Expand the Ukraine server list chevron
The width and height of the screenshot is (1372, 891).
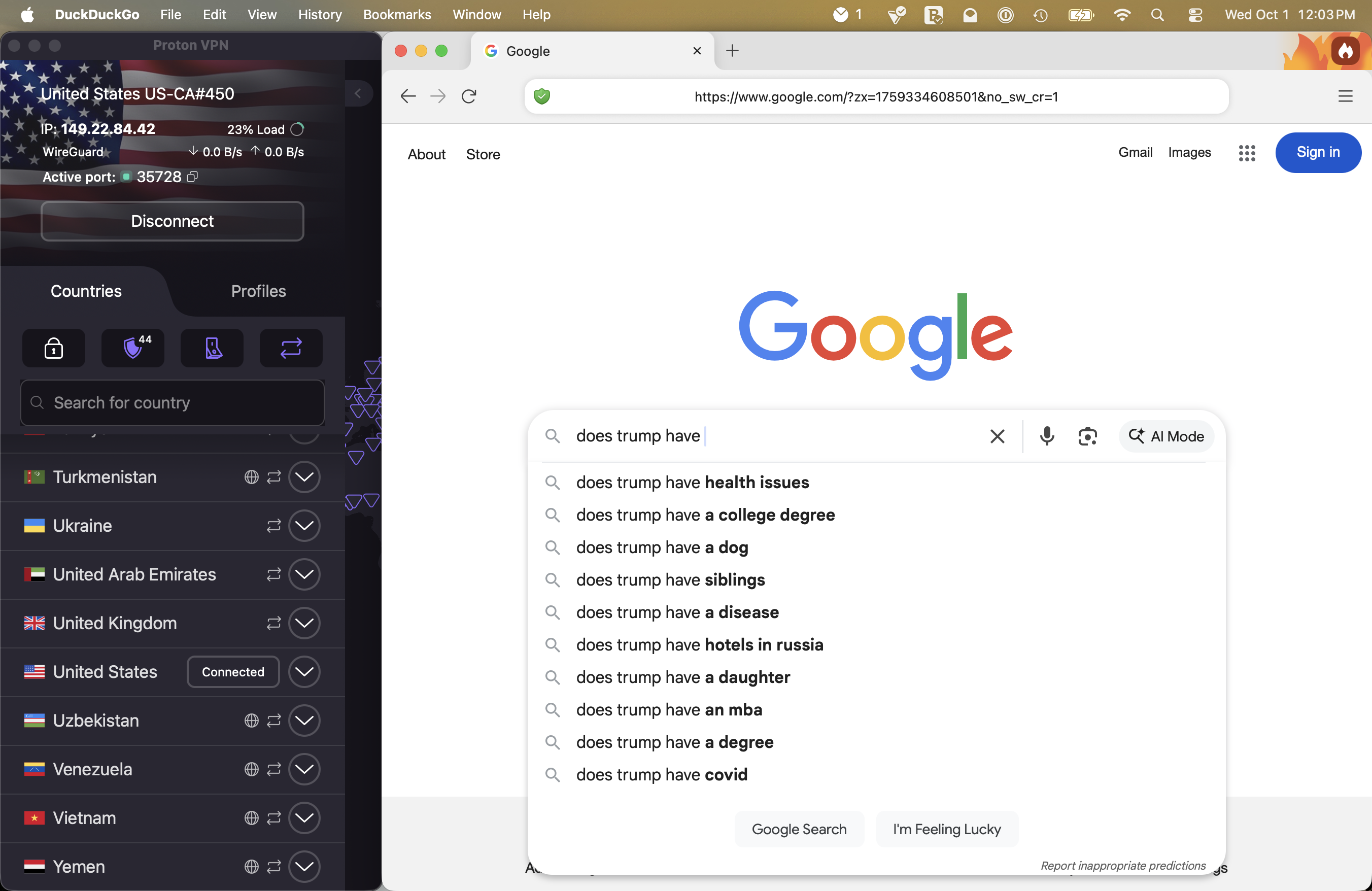pyautogui.click(x=304, y=526)
